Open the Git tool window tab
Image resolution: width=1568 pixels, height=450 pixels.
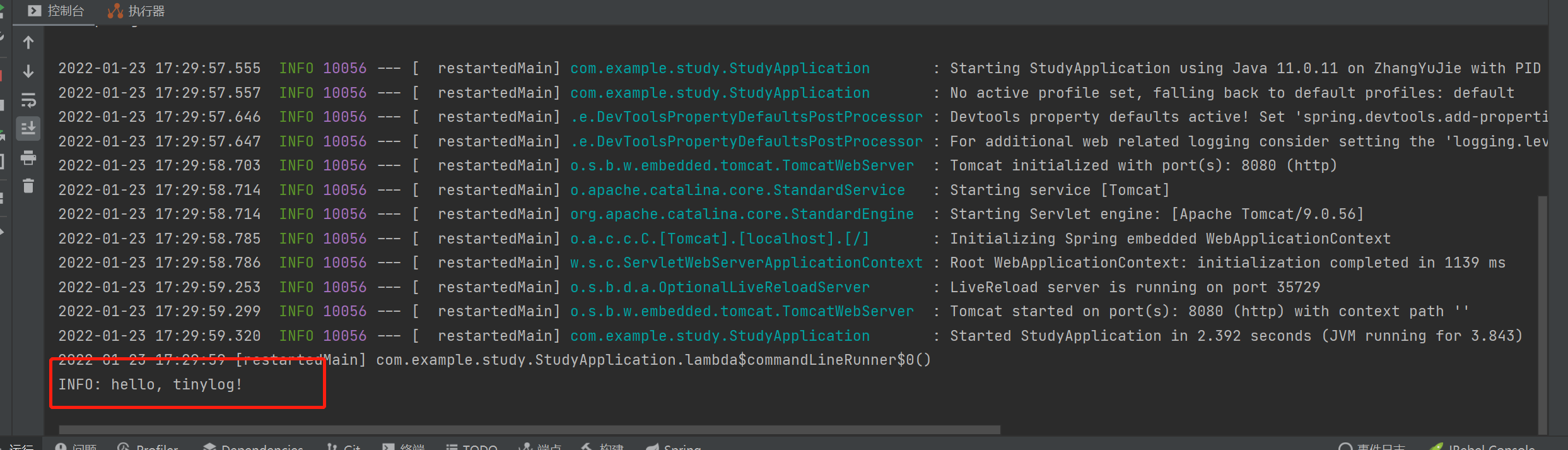click(344, 447)
